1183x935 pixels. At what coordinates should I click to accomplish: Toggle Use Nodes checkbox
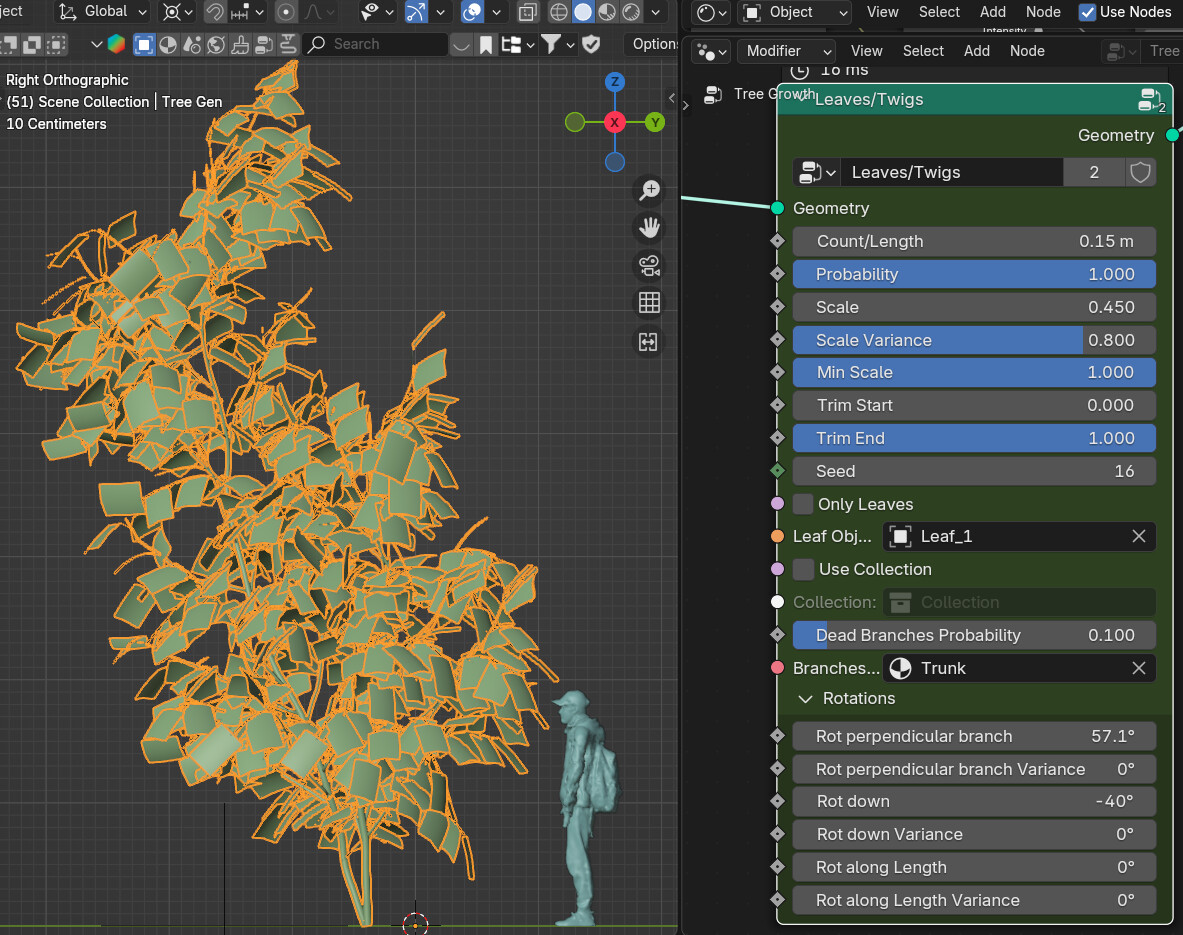[1087, 12]
